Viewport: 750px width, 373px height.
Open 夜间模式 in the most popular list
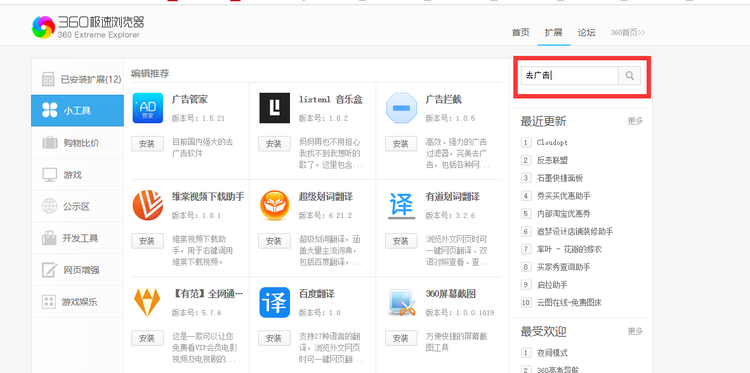552,353
